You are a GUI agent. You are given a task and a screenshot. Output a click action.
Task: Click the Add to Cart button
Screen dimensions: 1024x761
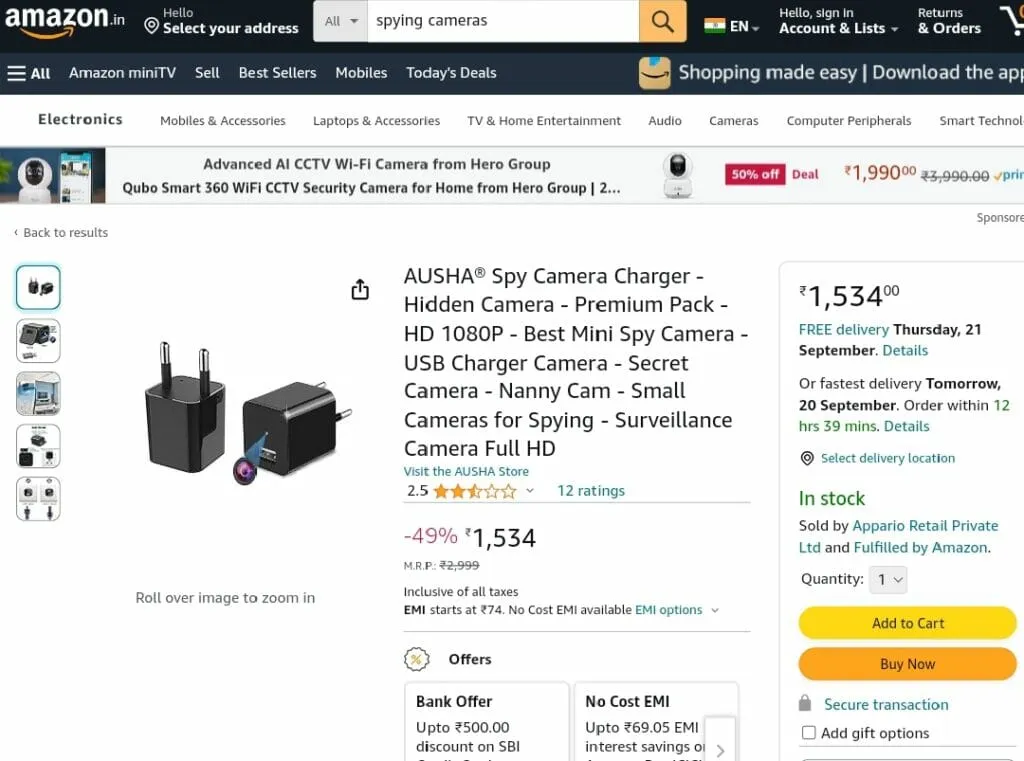[x=907, y=623]
